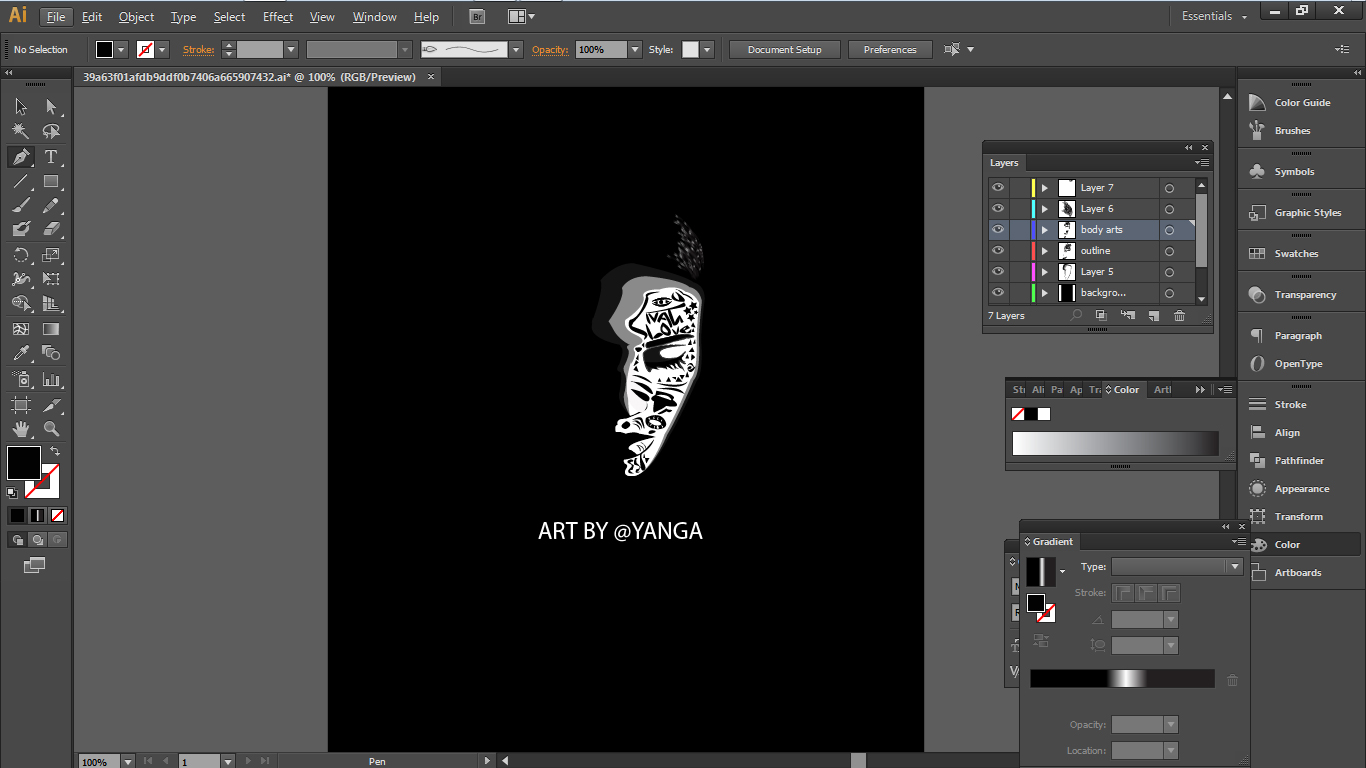The height and width of the screenshot is (768, 1366).
Task: Create new layer in Layers panel
Action: tap(1153, 316)
